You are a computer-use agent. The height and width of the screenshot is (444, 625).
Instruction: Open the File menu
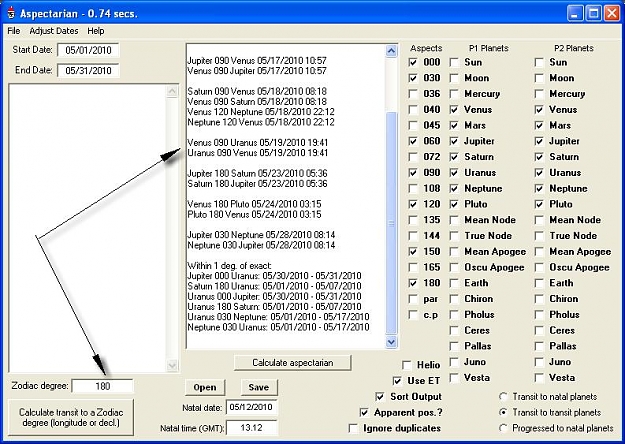click(x=14, y=31)
